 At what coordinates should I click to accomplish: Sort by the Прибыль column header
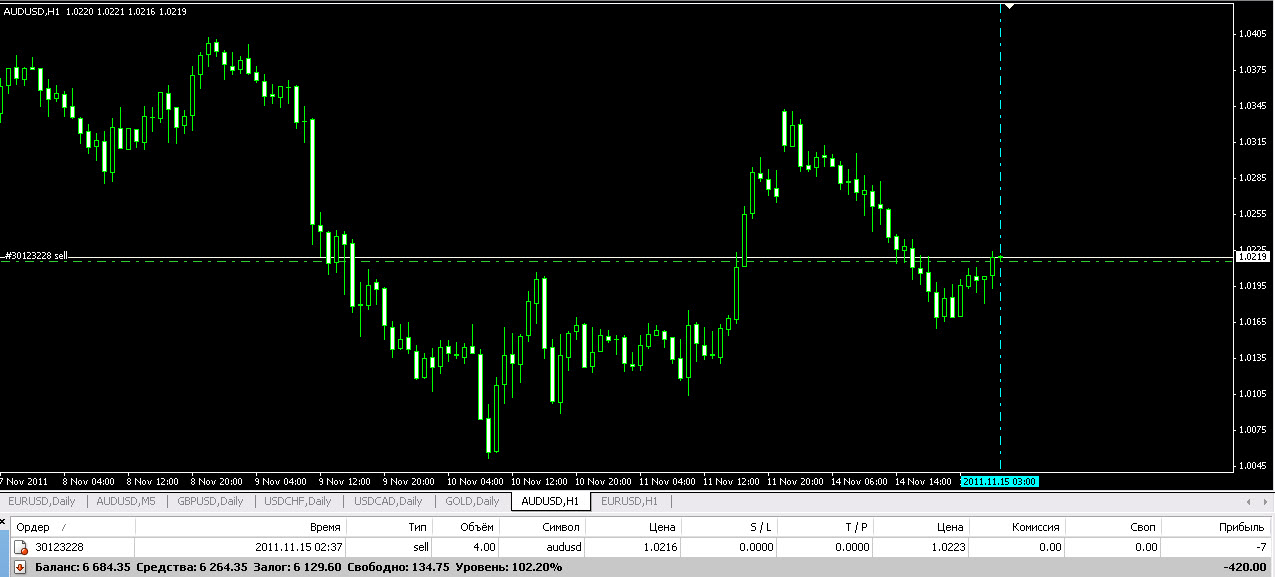[1217, 526]
